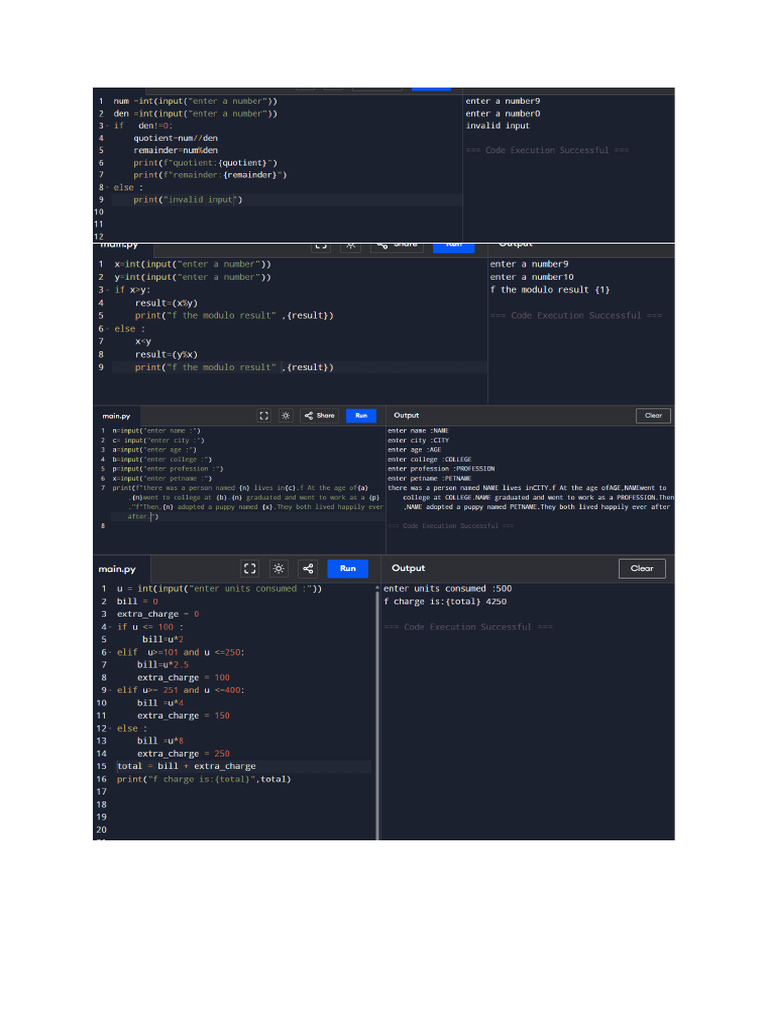Click the code line 'result=(y%x)'
Image resolution: width=768 pixels, height=1024 pixels.
coord(167,355)
